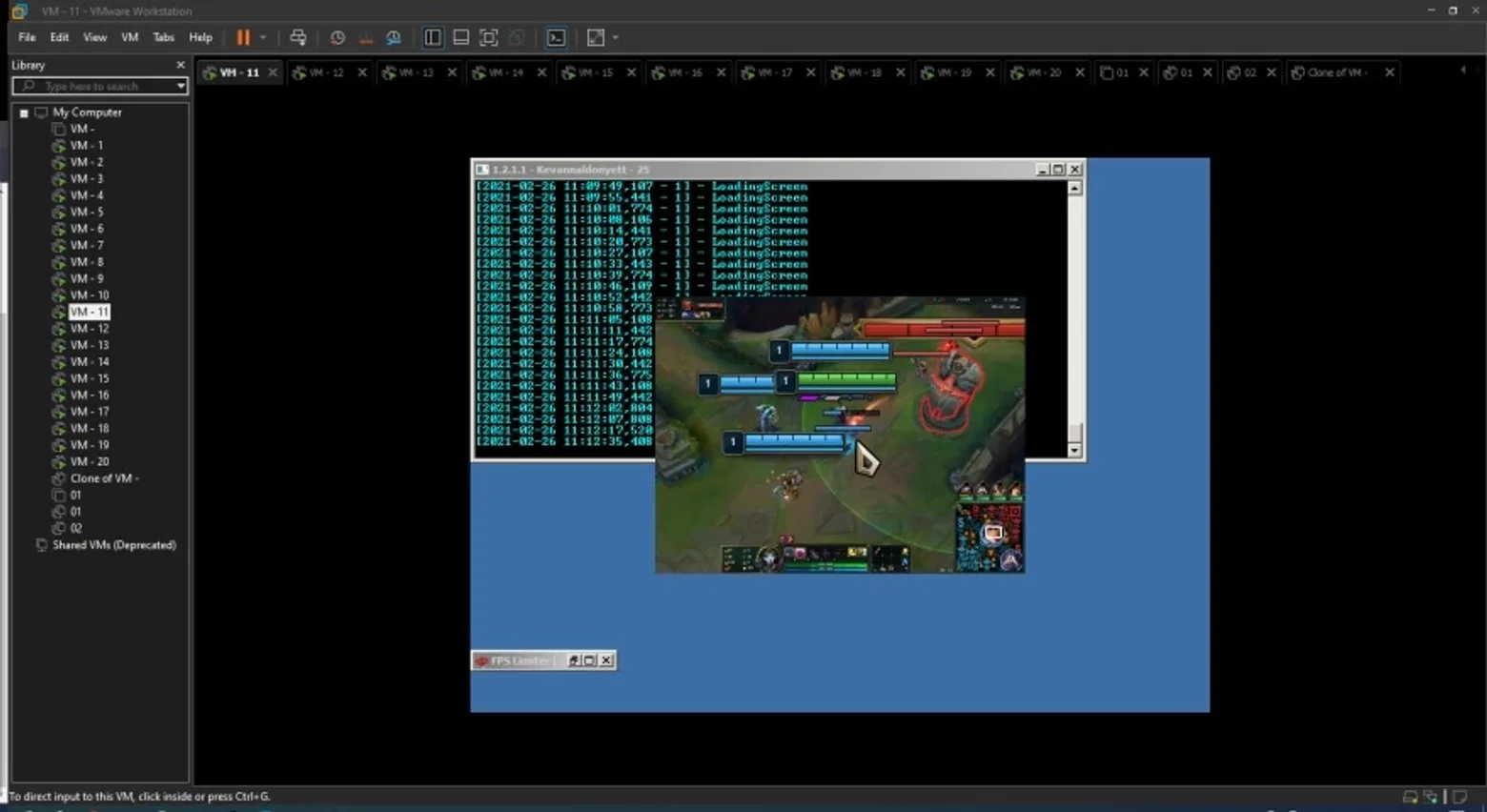1487x812 pixels.
Task: Take a snapshot of this virtual machine
Action: tap(337, 37)
